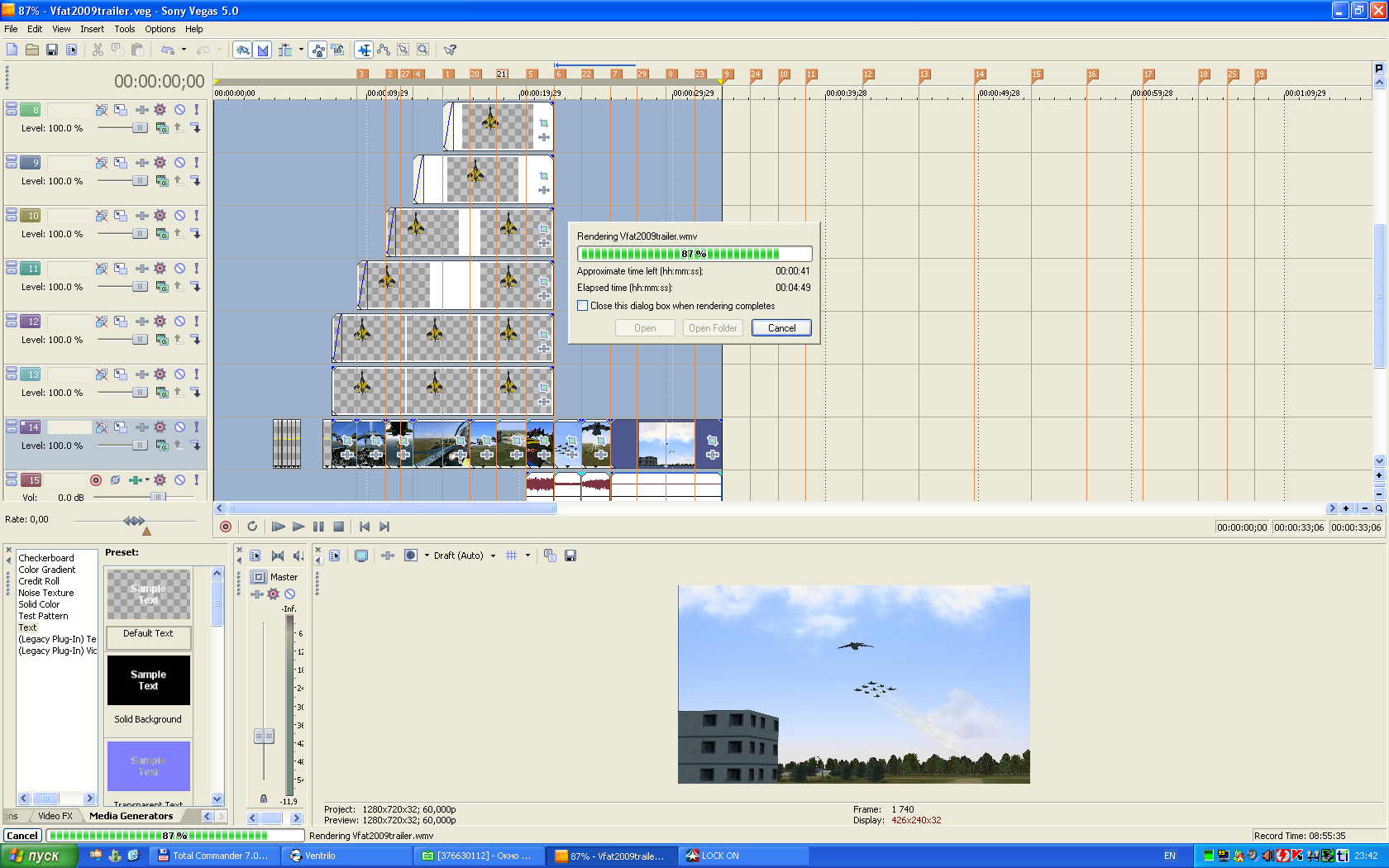1389x868 pixels.
Task: Expand the Undo history dropdown arrow
Action: pos(184,50)
